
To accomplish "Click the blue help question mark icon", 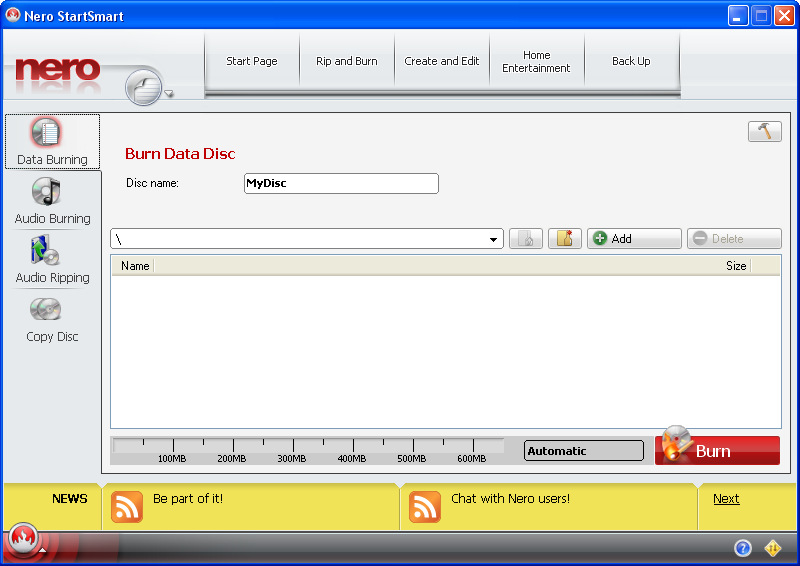I will point(742,548).
